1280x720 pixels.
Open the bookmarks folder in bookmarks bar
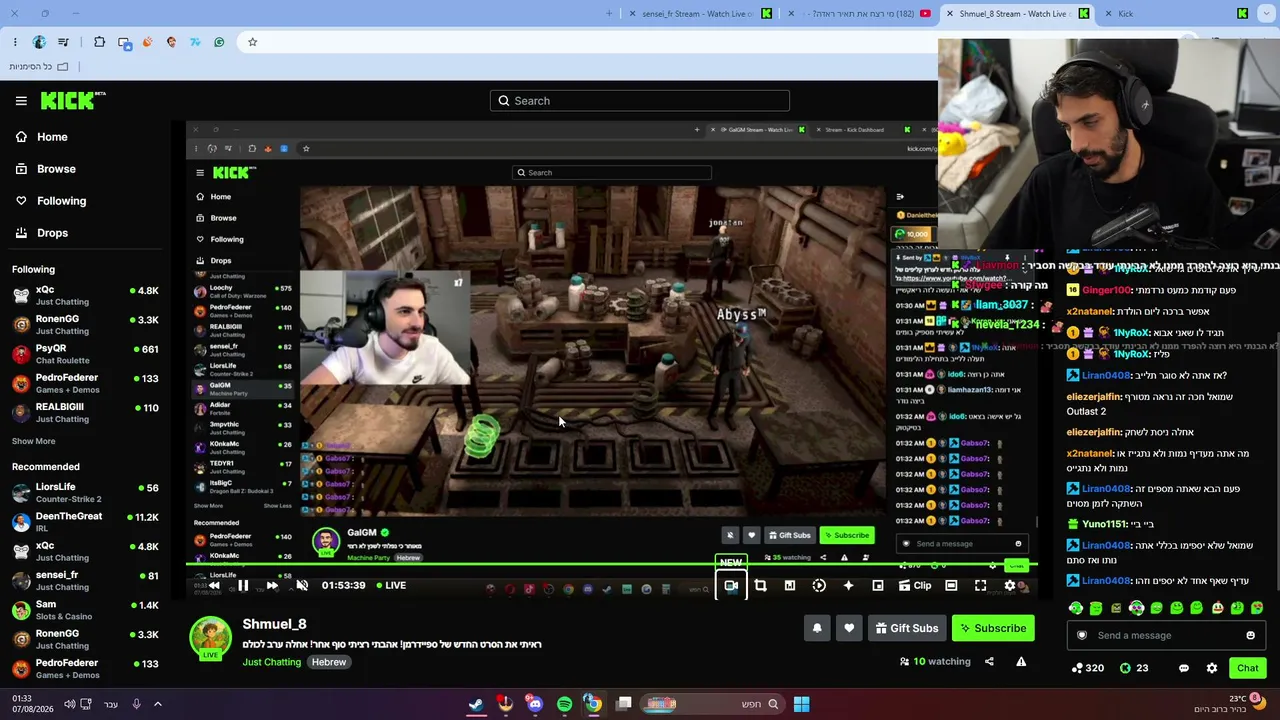pyautogui.click(x=39, y=67)
